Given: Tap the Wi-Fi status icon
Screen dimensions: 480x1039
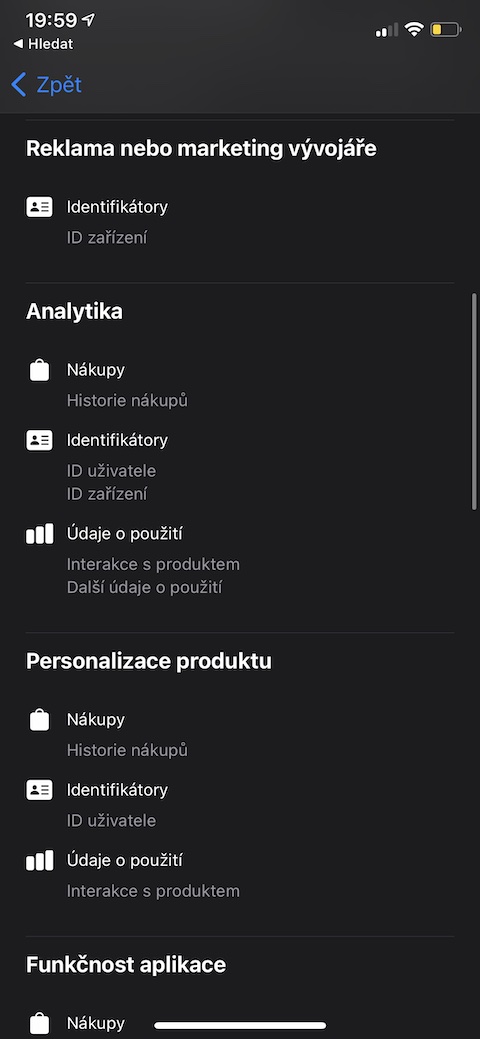Looking at the screenshot, I should point(414,29).
